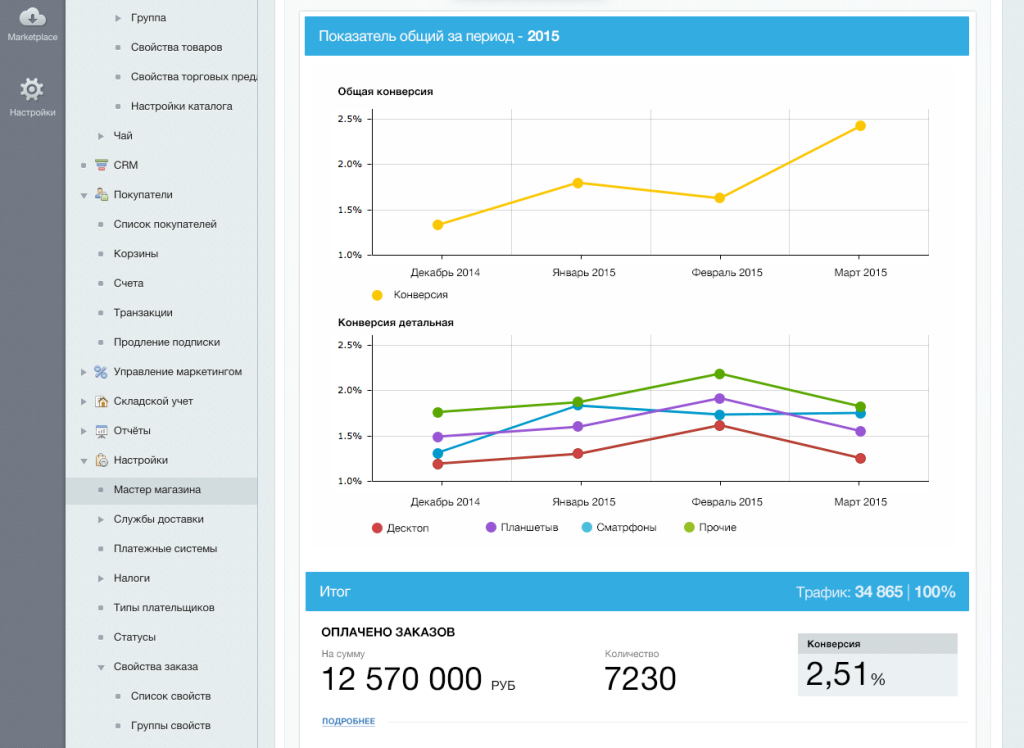Click the yellow Конверсия legend swatch
Image resolution: width=1024 pixels, height=748 pixels.
(x=377, y=295)
